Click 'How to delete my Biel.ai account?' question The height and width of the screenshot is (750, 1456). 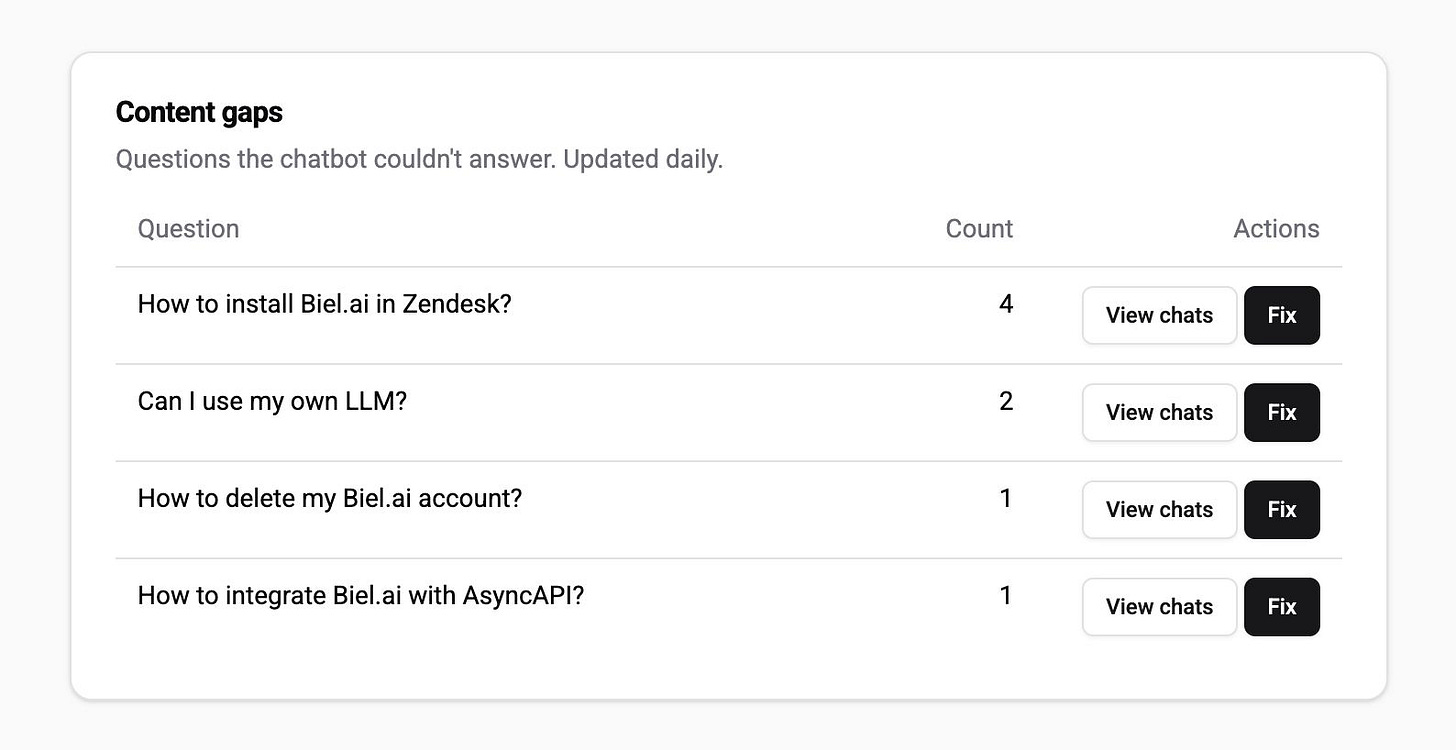329,498
